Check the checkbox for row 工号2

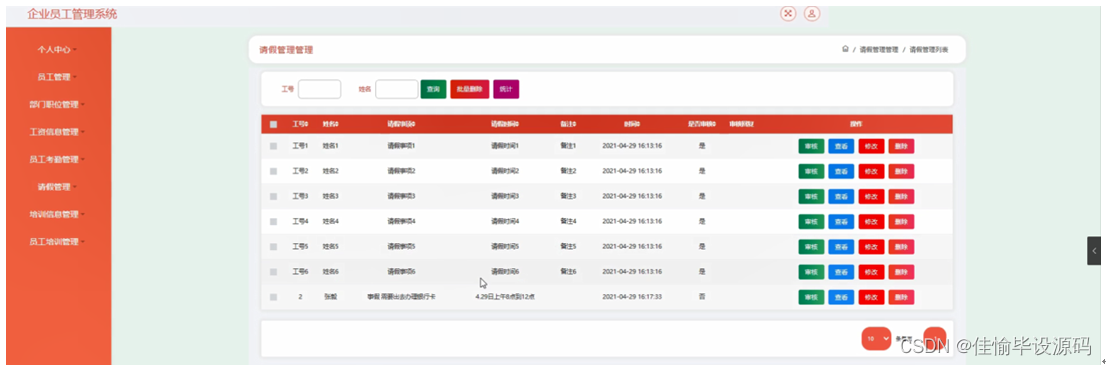pos(273,171)
